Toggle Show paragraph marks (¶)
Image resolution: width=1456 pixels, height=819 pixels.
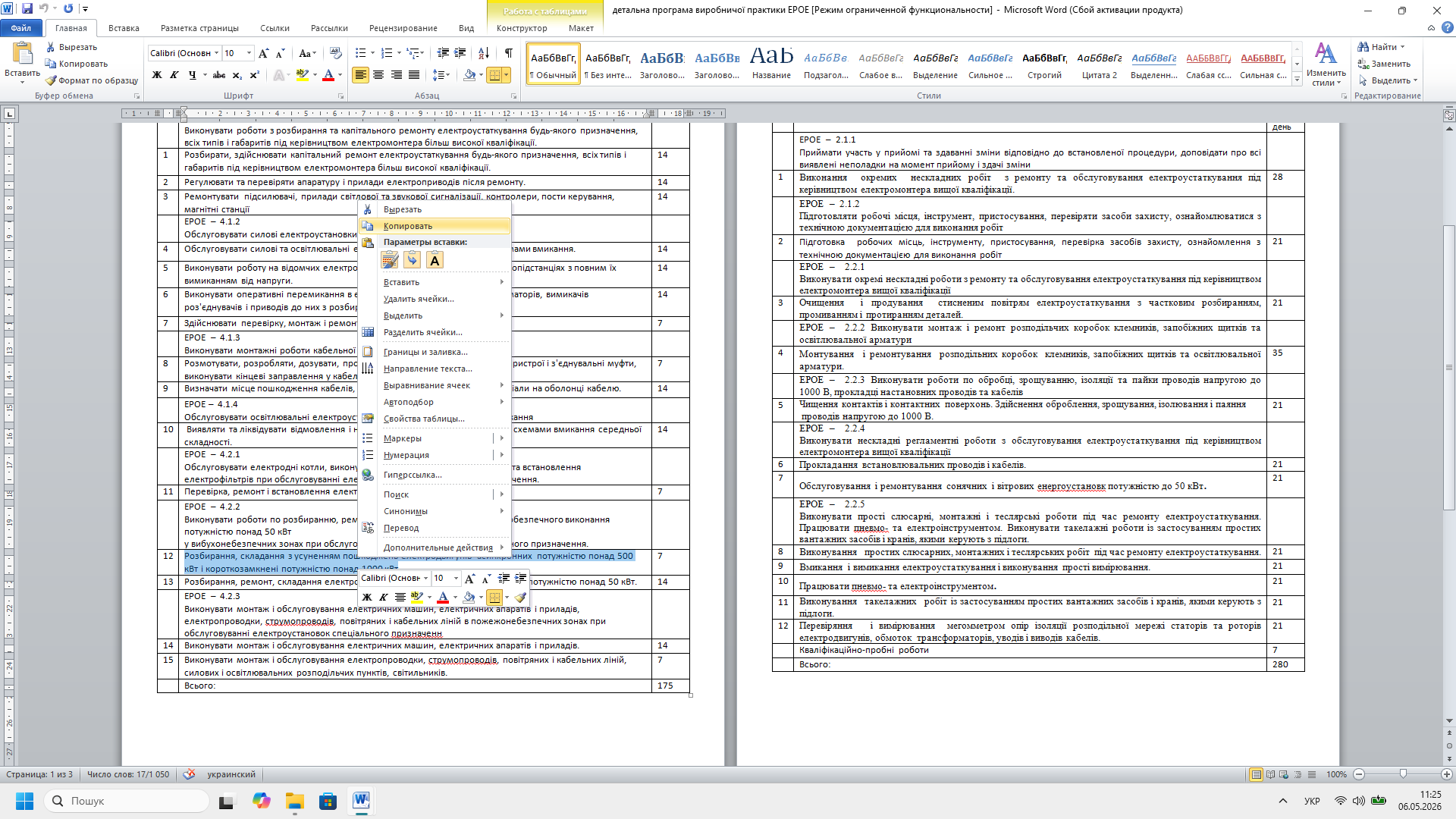click(x=508, y=53)
